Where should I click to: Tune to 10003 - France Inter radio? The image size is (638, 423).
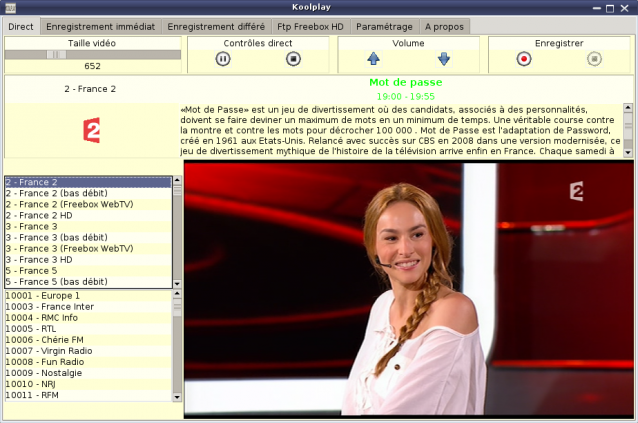88,307
